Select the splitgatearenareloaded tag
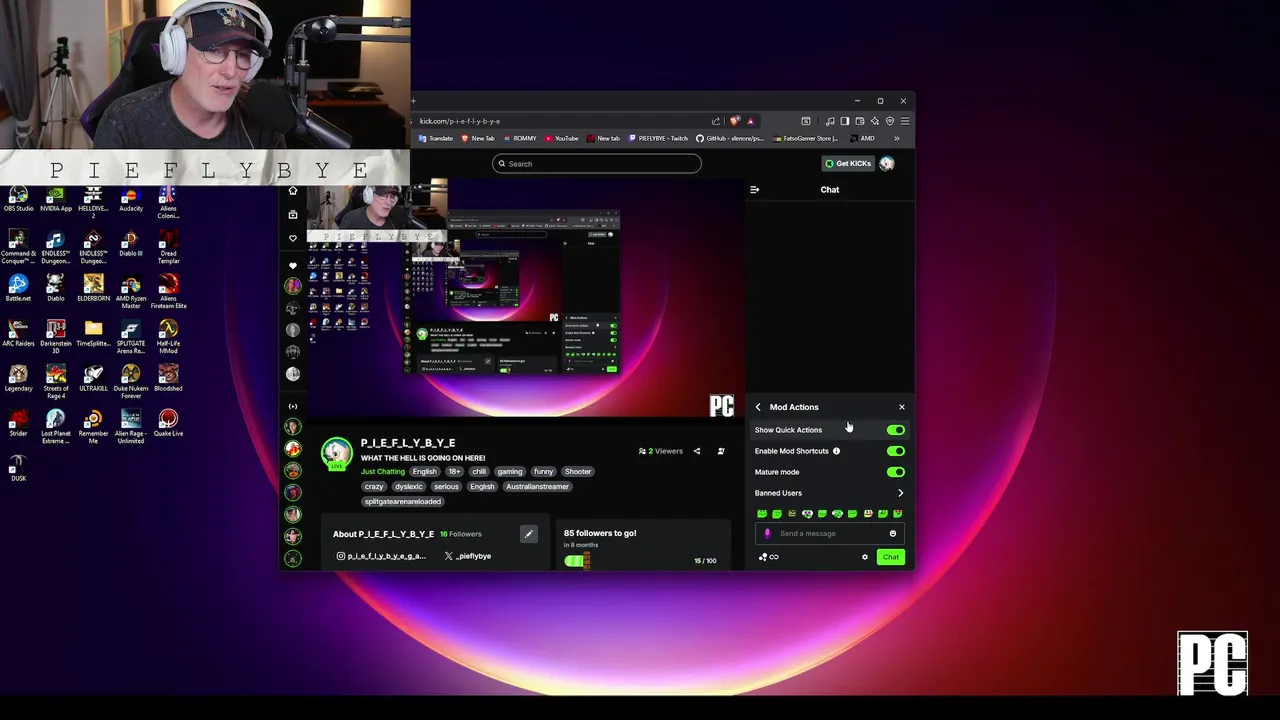1280x720 pixels. tap(403, 501)
